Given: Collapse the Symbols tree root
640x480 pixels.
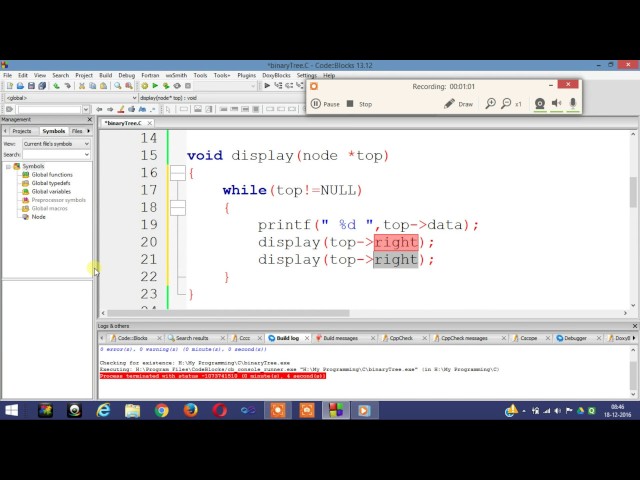Looking at the screenshot, I should 8,167.
